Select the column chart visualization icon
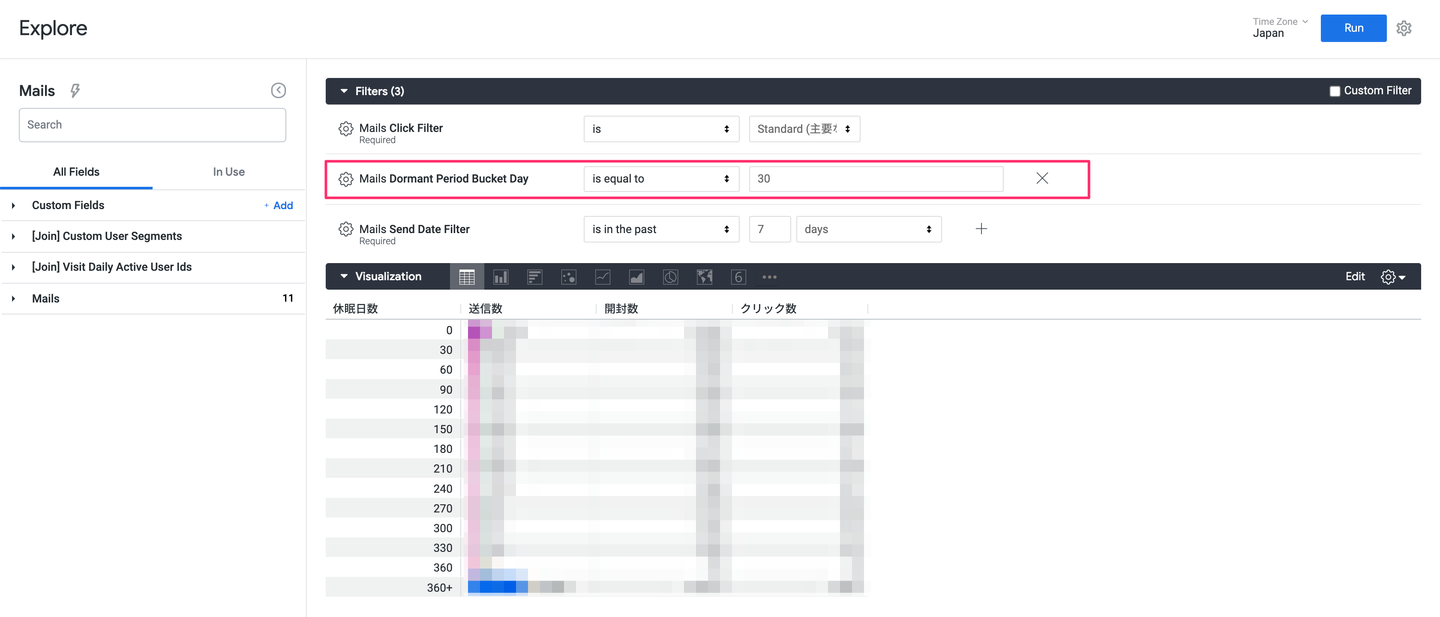 [x=501, y=277]
